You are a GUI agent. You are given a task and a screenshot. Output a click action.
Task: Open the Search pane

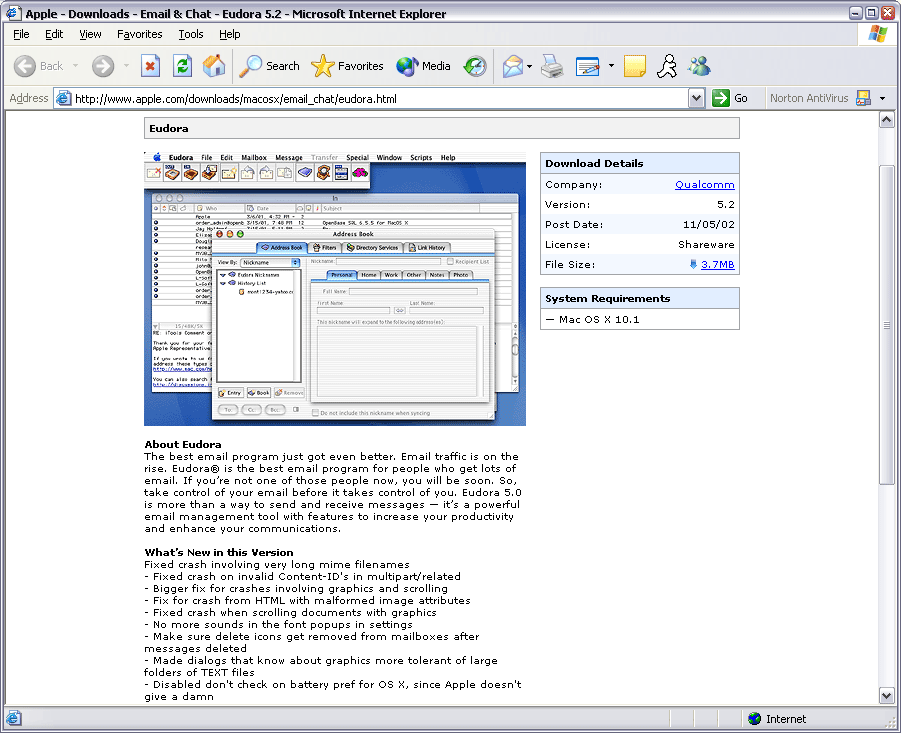tap(269, 66)
